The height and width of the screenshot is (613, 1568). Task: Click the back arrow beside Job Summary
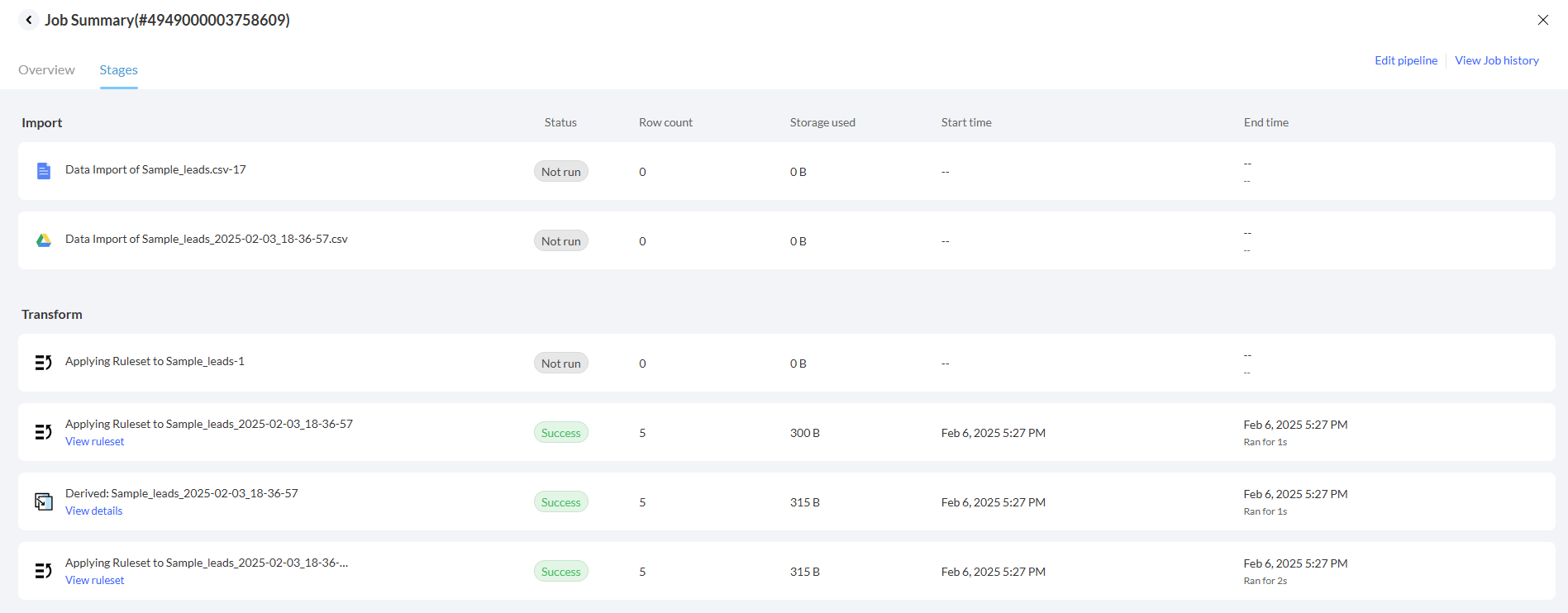(29, 20)
